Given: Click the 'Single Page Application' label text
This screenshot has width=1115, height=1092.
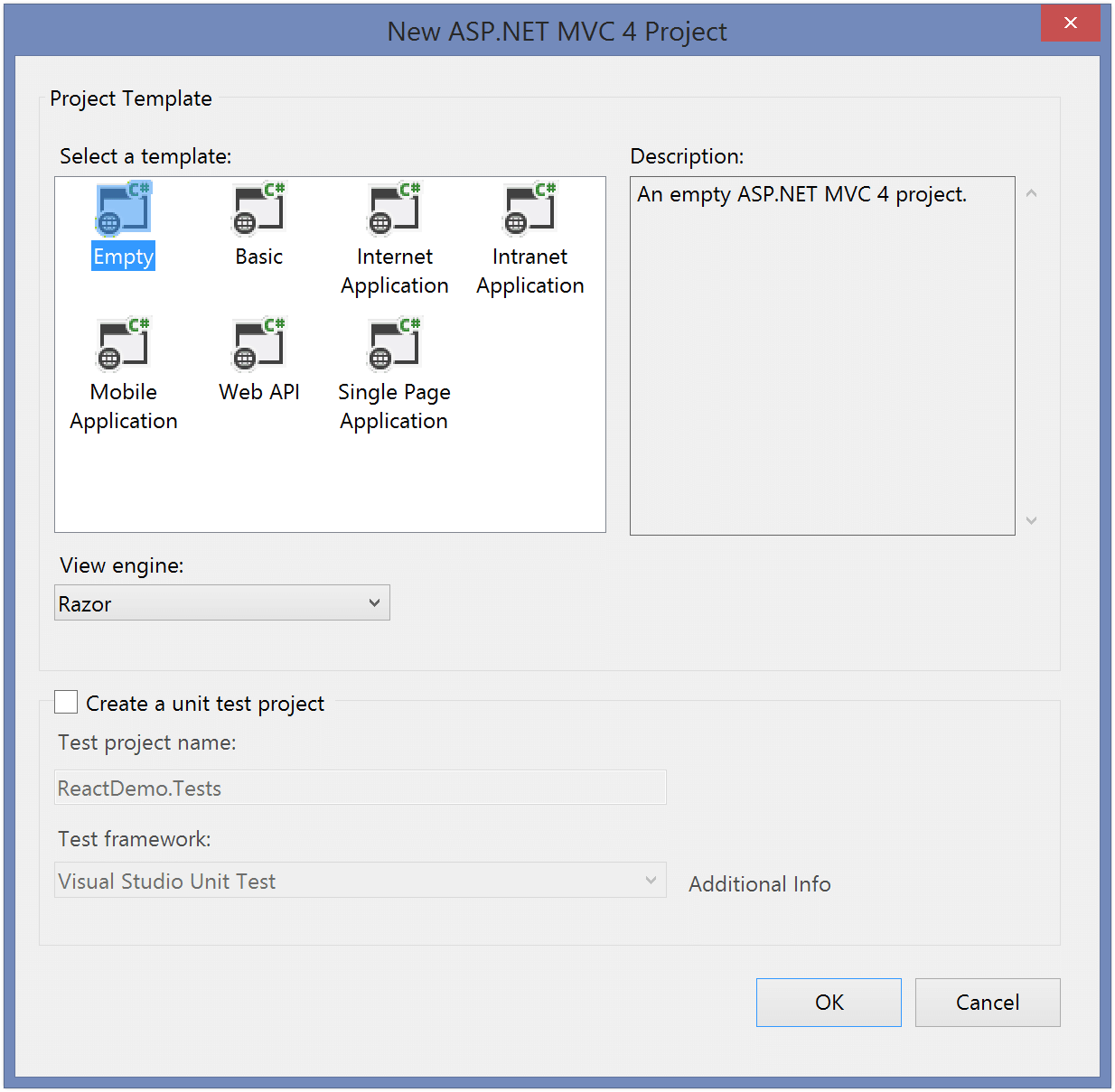Looking at the screenshot, I should 394,406.
